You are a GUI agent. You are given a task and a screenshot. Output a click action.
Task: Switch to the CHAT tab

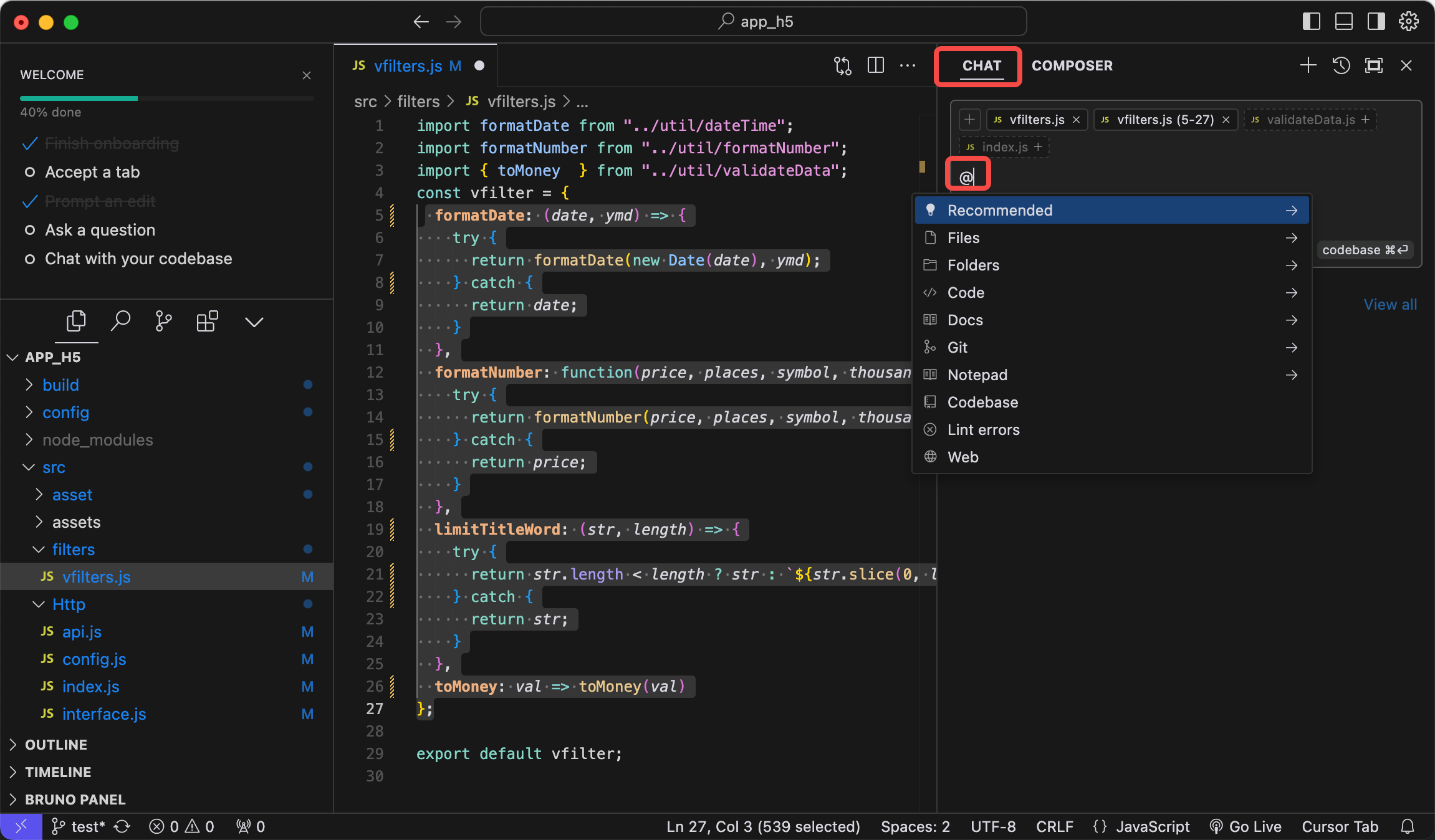(982, 65)
